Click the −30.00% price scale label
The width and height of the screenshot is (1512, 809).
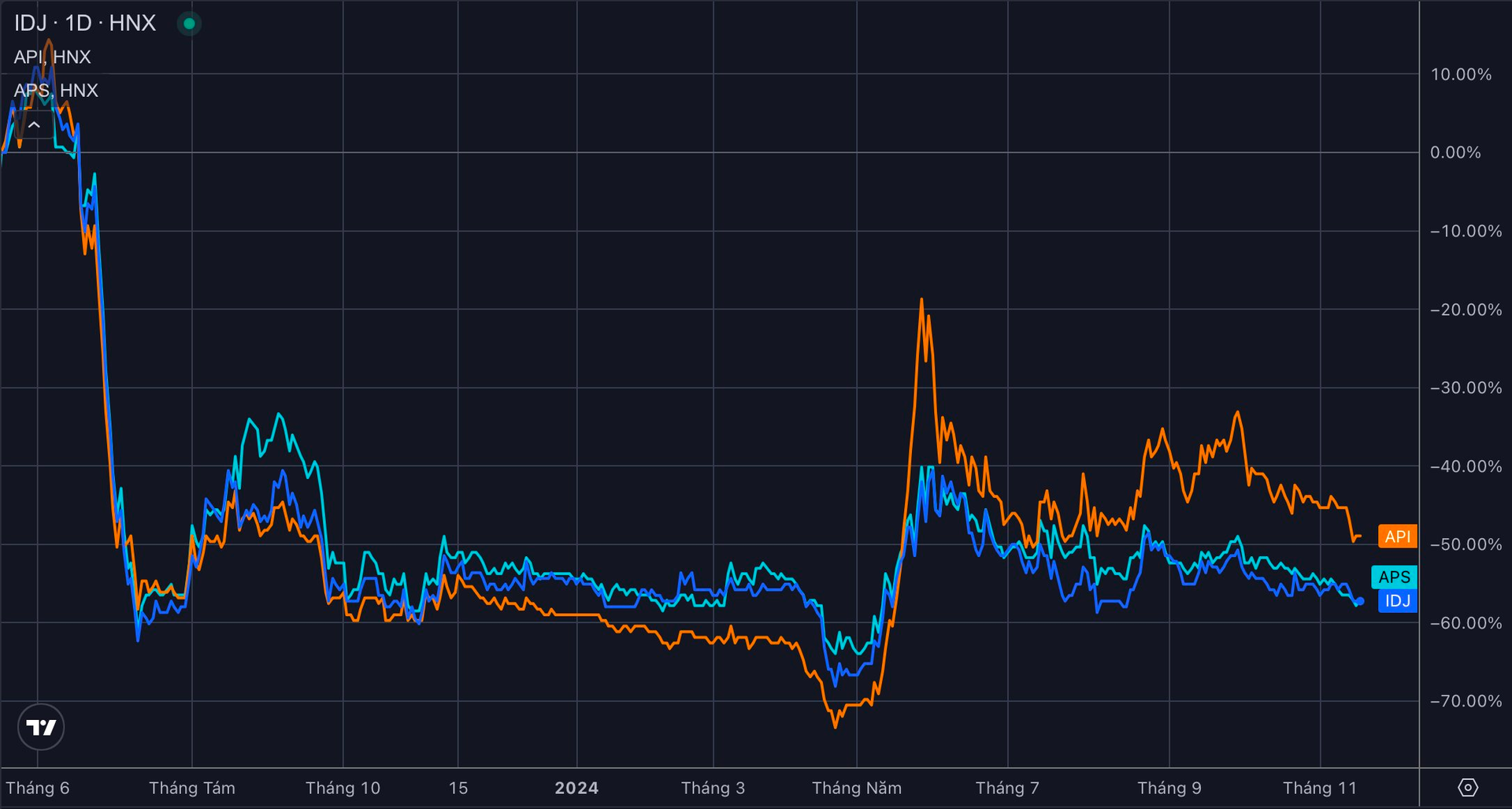(1466, 388)
